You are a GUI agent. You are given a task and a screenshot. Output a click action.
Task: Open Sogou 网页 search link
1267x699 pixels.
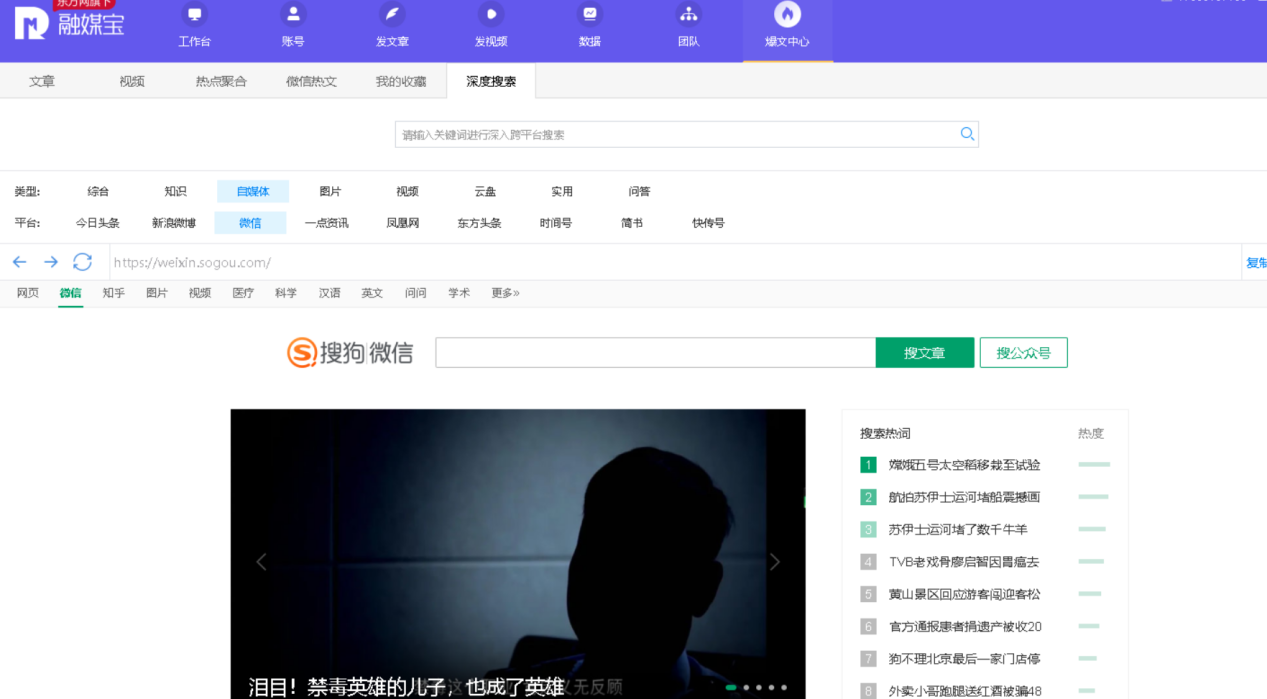tap(28, 293)
